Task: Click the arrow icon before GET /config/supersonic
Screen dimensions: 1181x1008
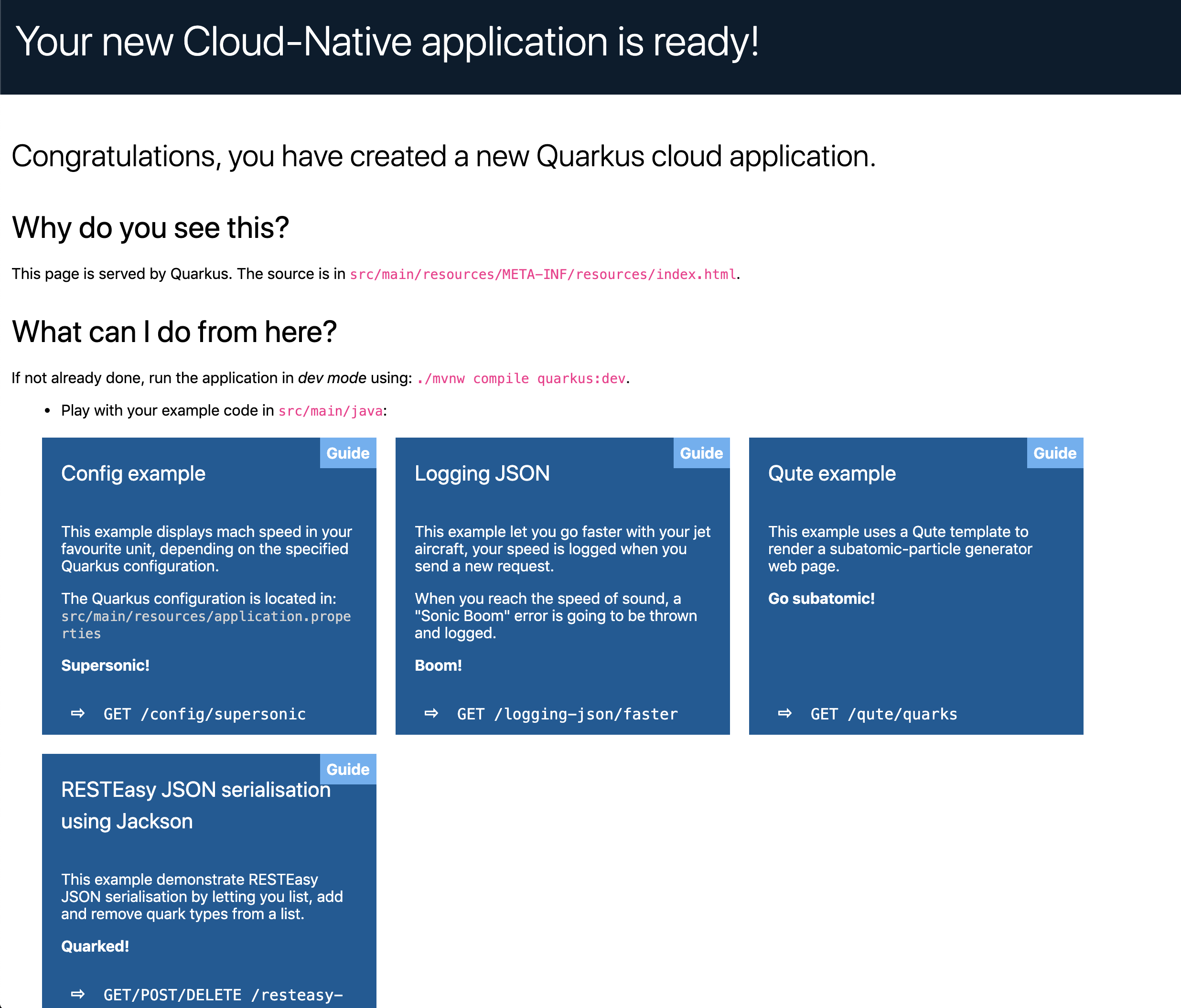Action: coord(78,713)
